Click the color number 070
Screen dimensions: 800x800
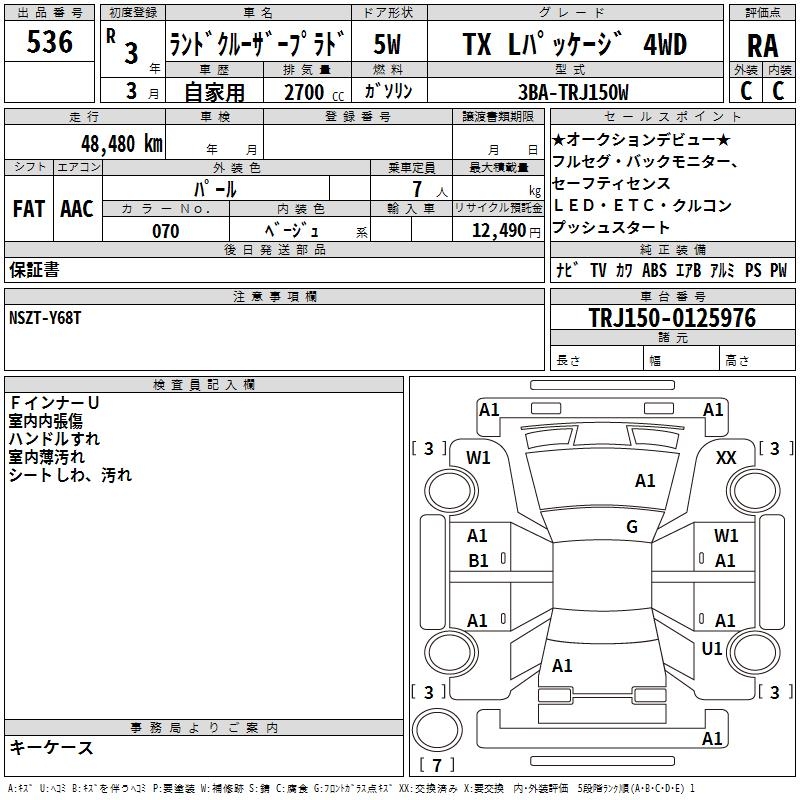click(x=165, y=231)
